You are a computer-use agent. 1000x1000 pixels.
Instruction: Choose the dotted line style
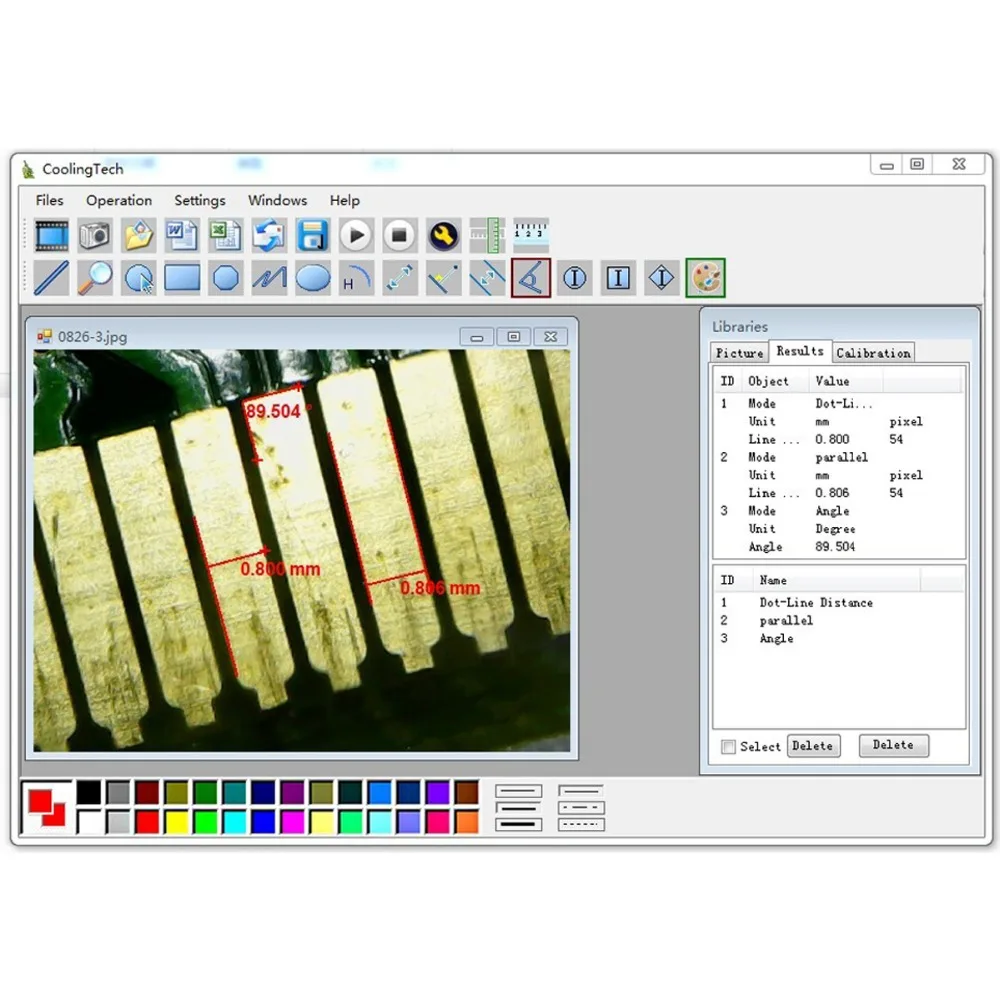581,825
